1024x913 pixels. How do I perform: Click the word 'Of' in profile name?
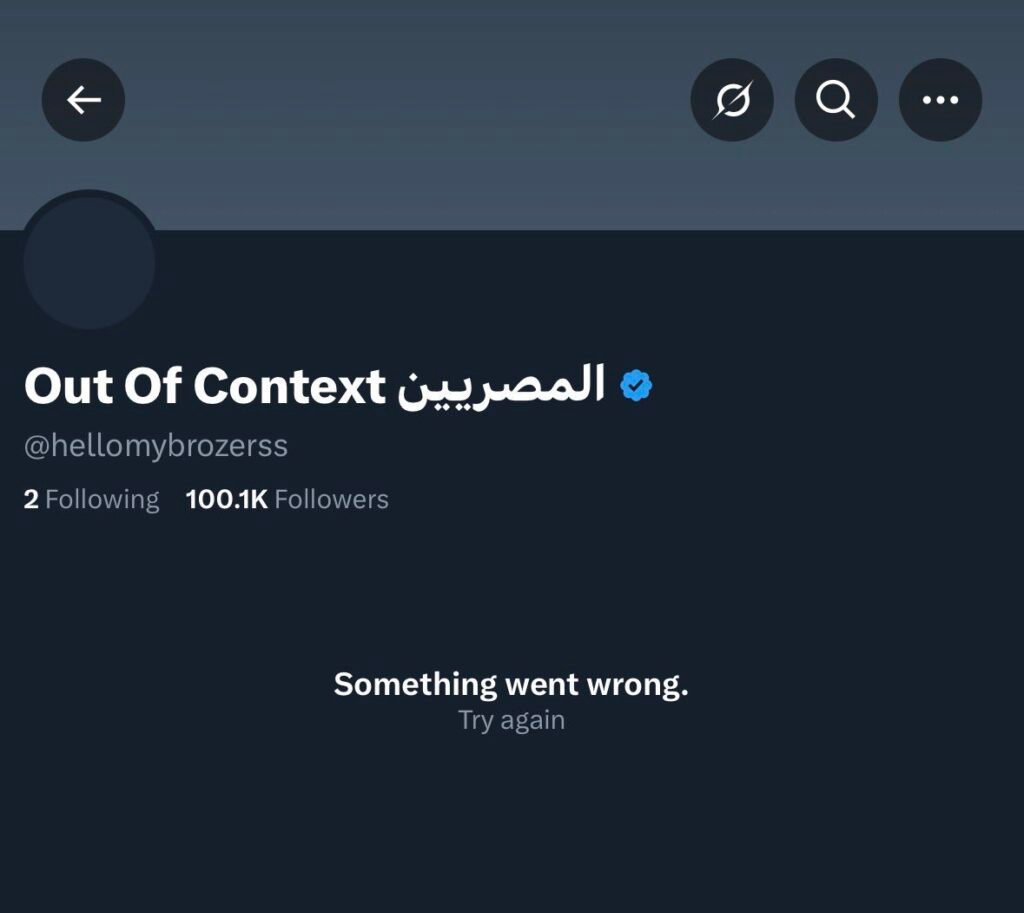[x=153, y=386]
